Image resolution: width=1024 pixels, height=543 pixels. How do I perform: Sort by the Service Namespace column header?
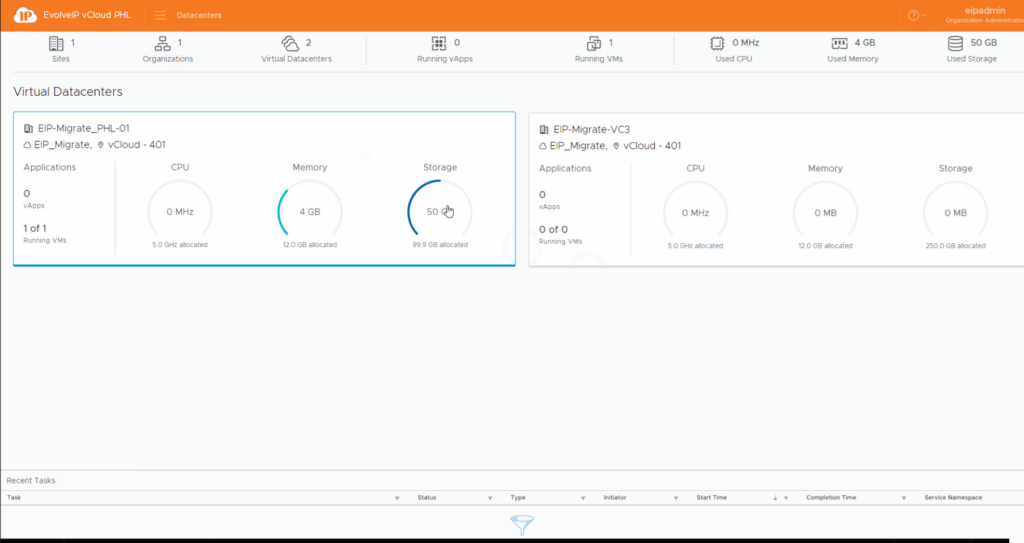click(953, 497)
